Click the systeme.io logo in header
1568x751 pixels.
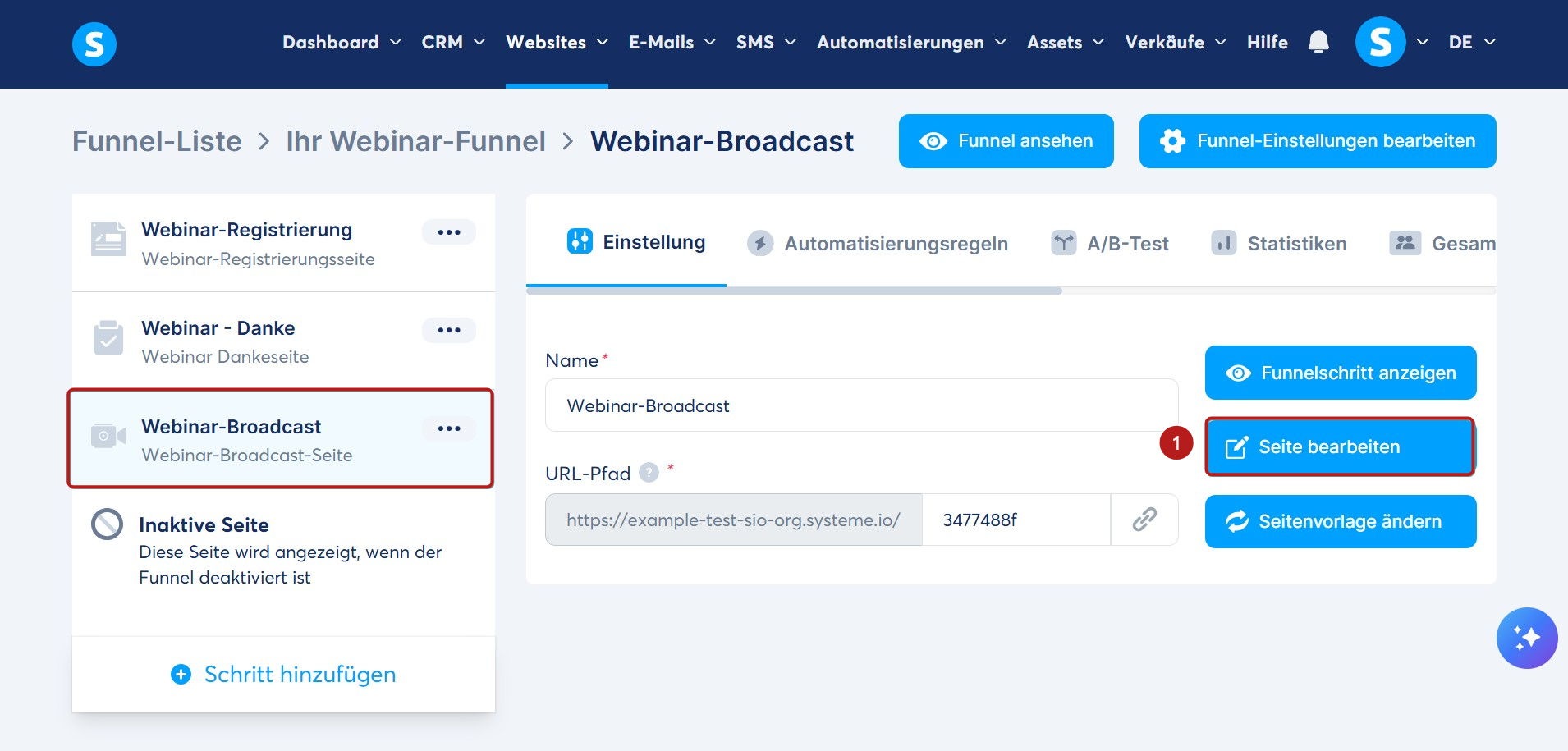click(x=94, y=44)
